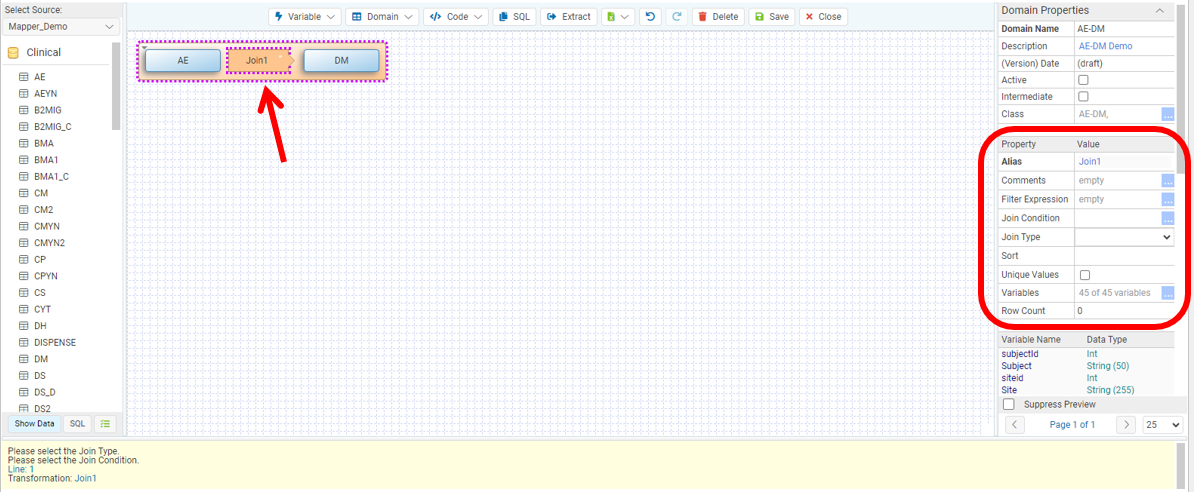Screen dimensions: 1194x492
Task: Open the Domain dropdown menu
Action: pos(382,17)
